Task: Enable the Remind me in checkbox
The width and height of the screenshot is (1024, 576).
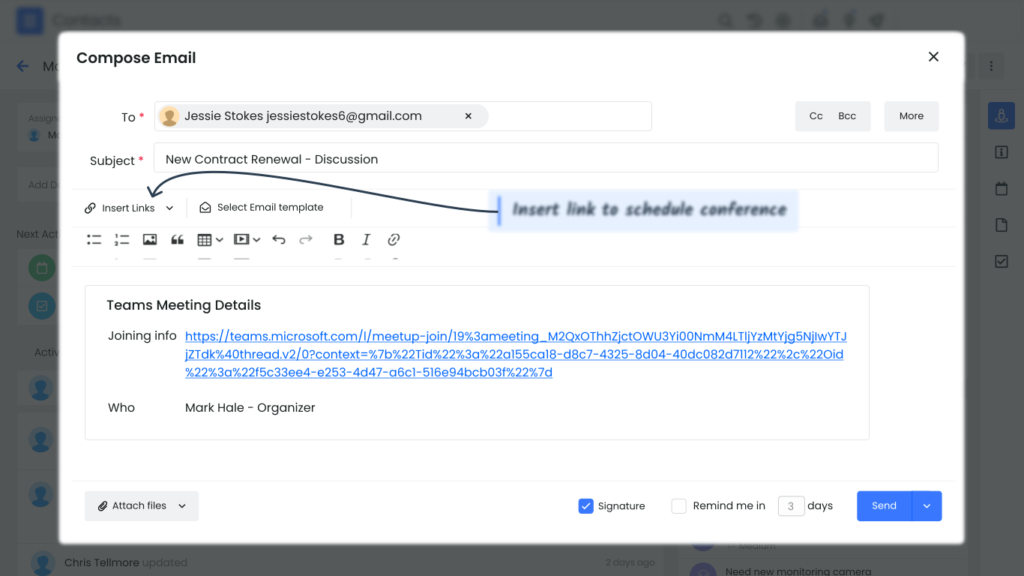Action: [679, 506]
